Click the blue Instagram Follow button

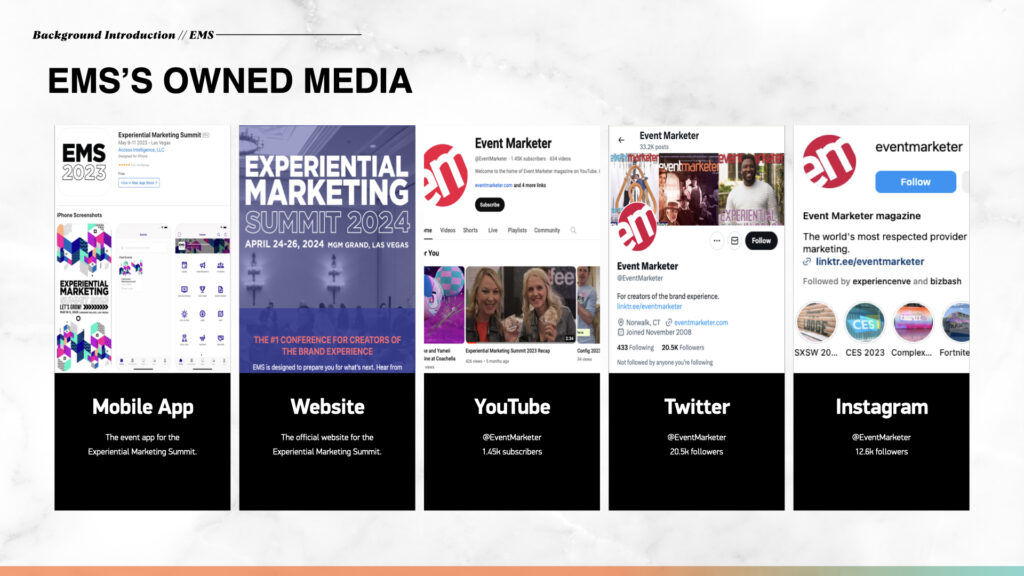(x=915, y=182)
